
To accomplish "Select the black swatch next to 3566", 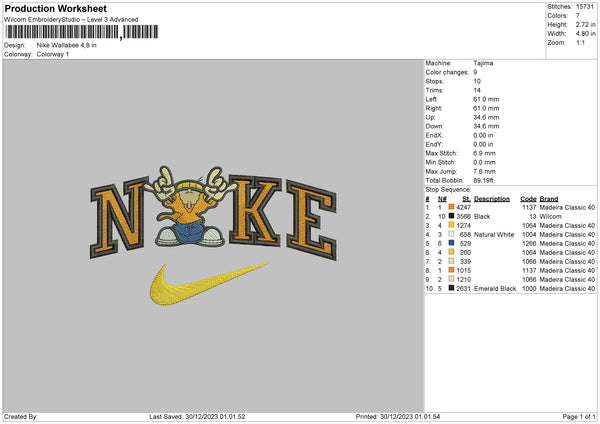I will point(452,216).
